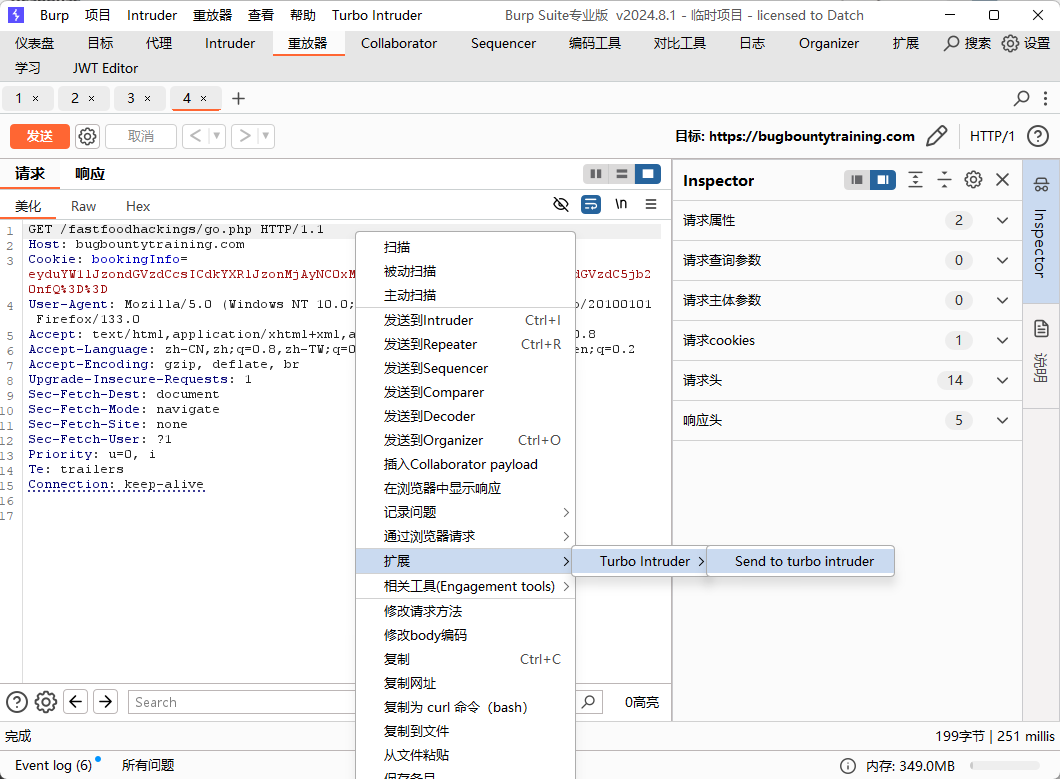
Task: Close Repeater tab 3
Action: [147, 99]
